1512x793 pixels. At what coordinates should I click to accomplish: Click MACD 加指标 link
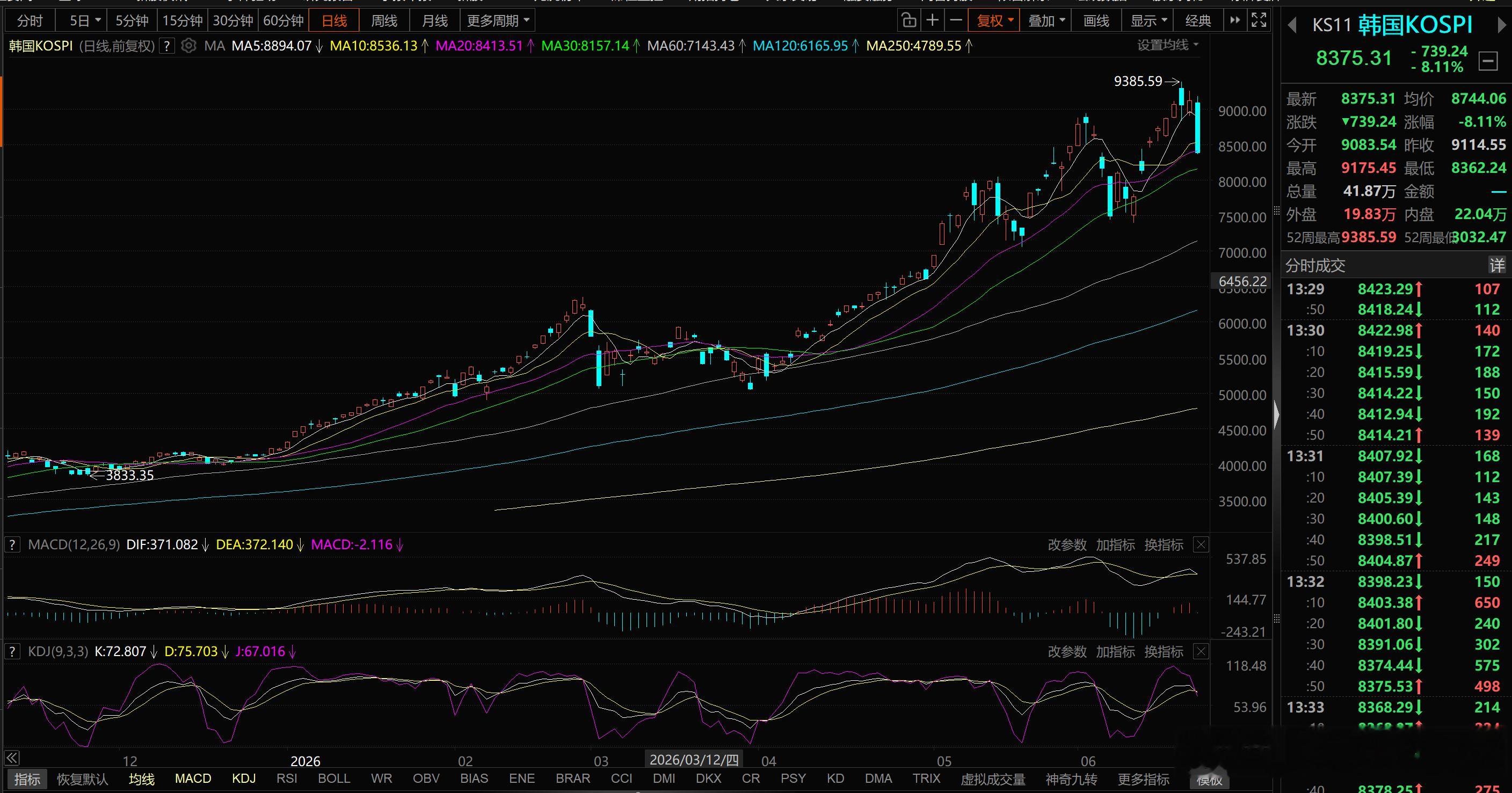point(1115,545)
